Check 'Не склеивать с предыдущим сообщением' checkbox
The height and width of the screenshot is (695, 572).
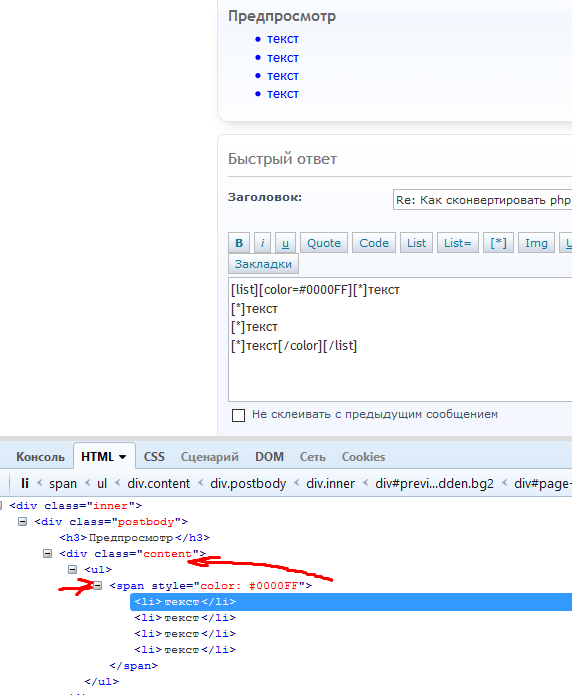(239, 415)
